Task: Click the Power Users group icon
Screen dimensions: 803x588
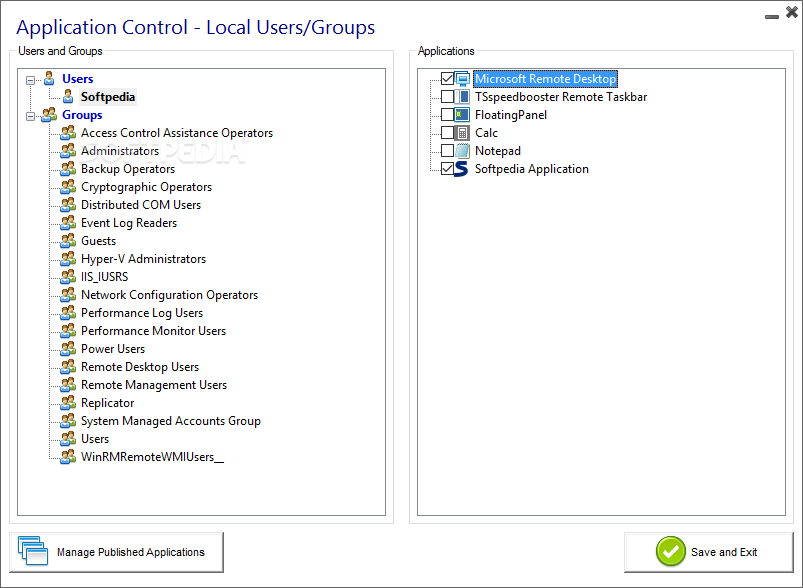Action: click(x=68, y=349)
